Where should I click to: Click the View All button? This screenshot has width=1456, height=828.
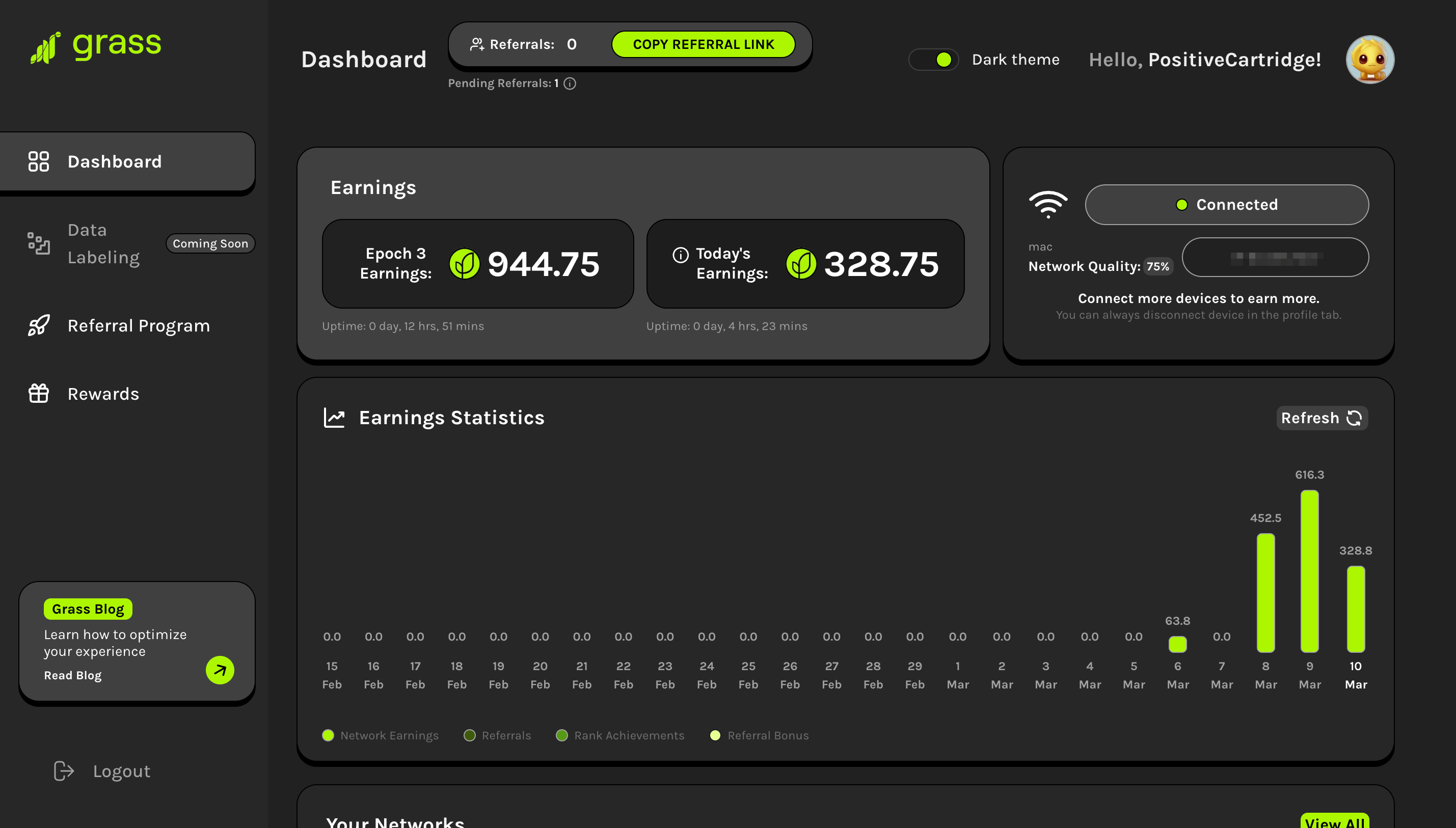(x=1334, y=821)
